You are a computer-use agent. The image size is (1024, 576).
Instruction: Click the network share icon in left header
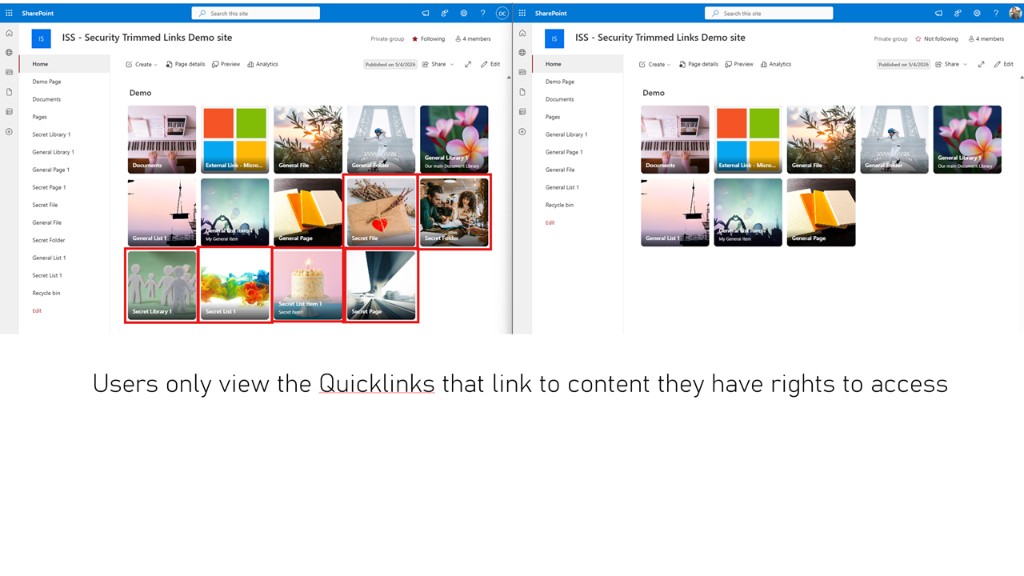(x=445, y=13)
